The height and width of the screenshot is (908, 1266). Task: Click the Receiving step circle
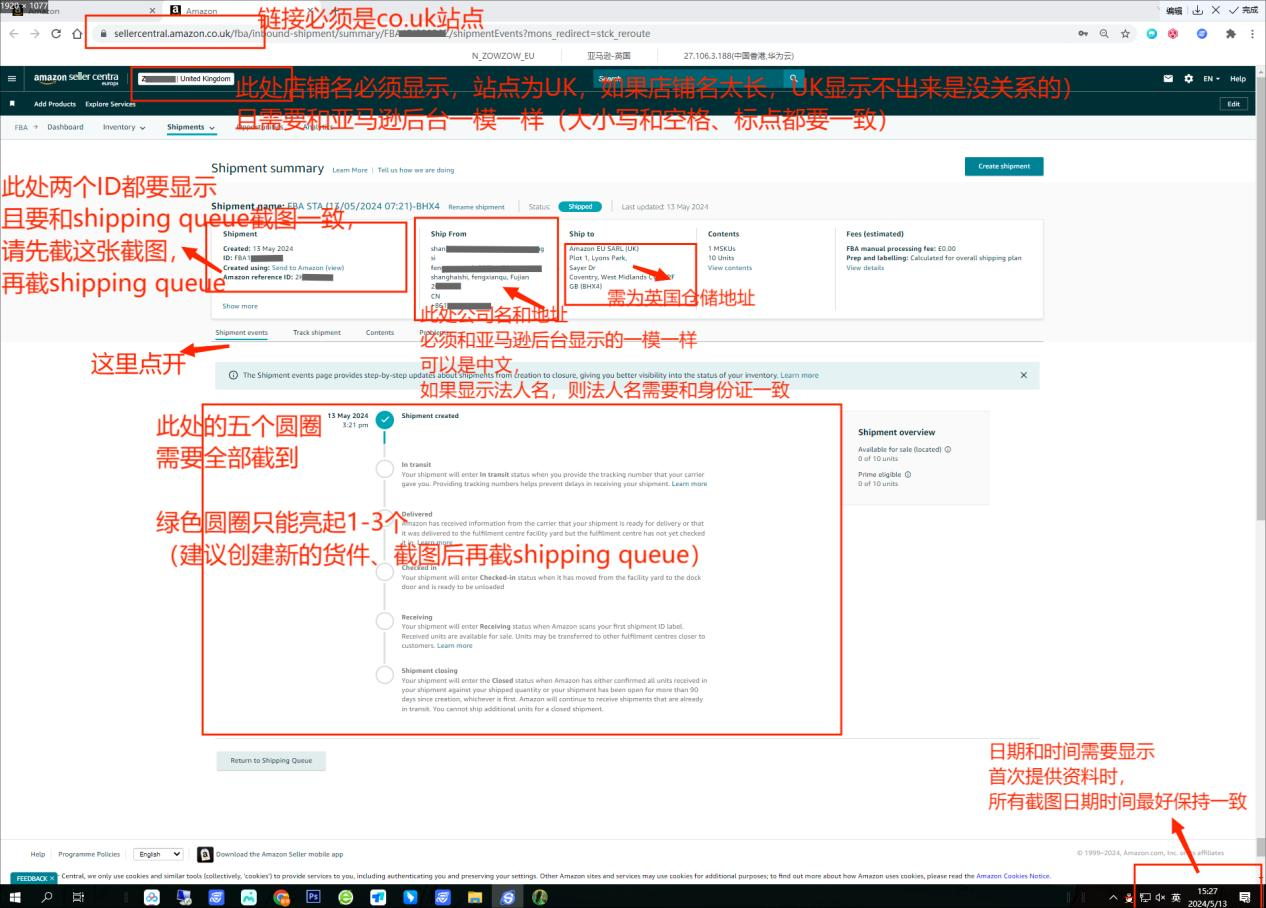click(384, 621)
